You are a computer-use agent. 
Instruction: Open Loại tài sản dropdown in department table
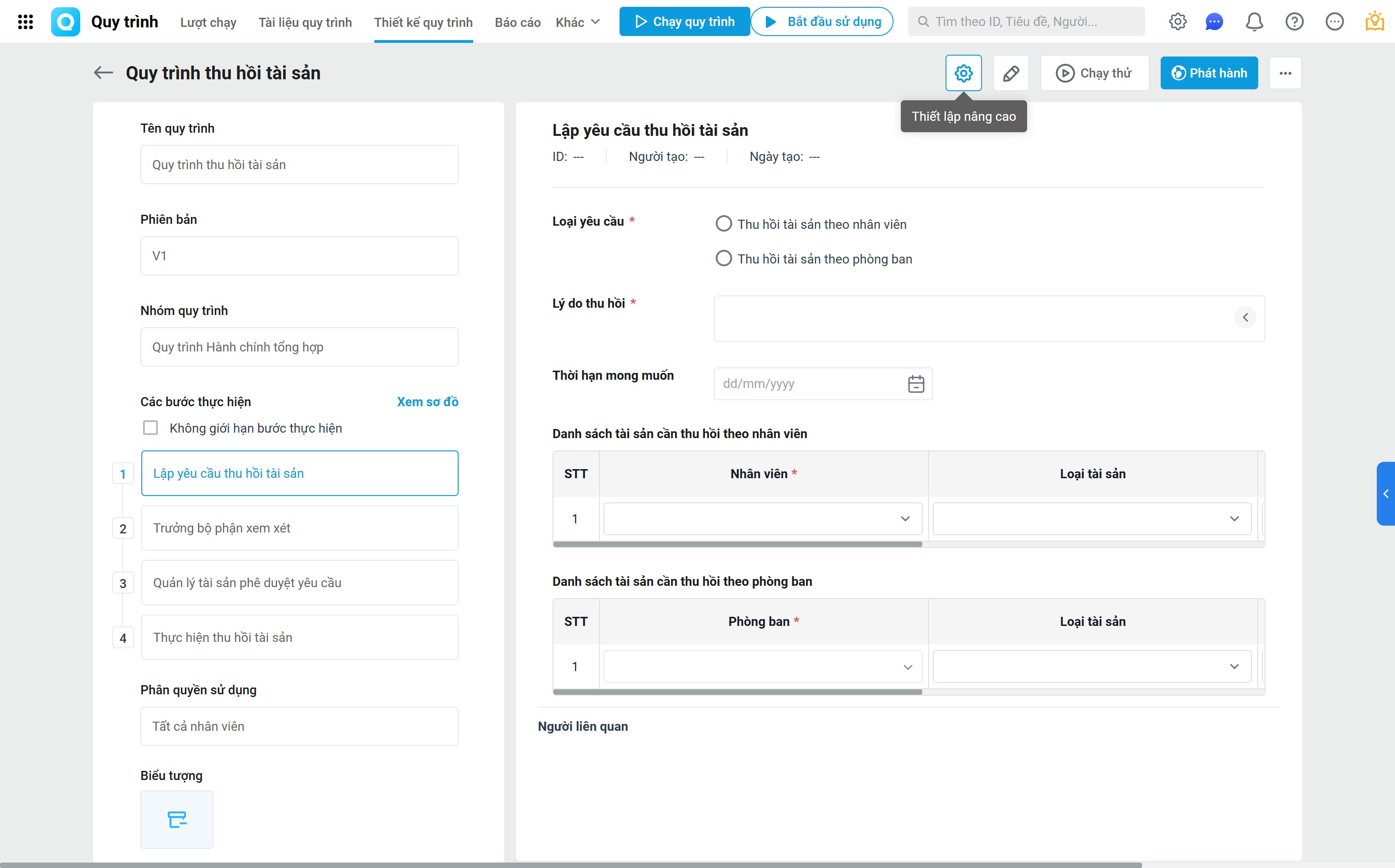[1092, 666]
